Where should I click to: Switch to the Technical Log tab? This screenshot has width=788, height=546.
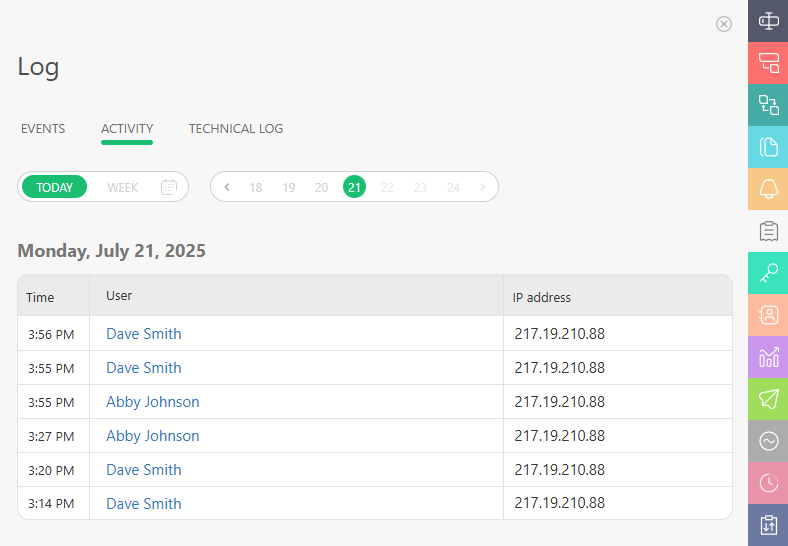[x=236, y=129]
